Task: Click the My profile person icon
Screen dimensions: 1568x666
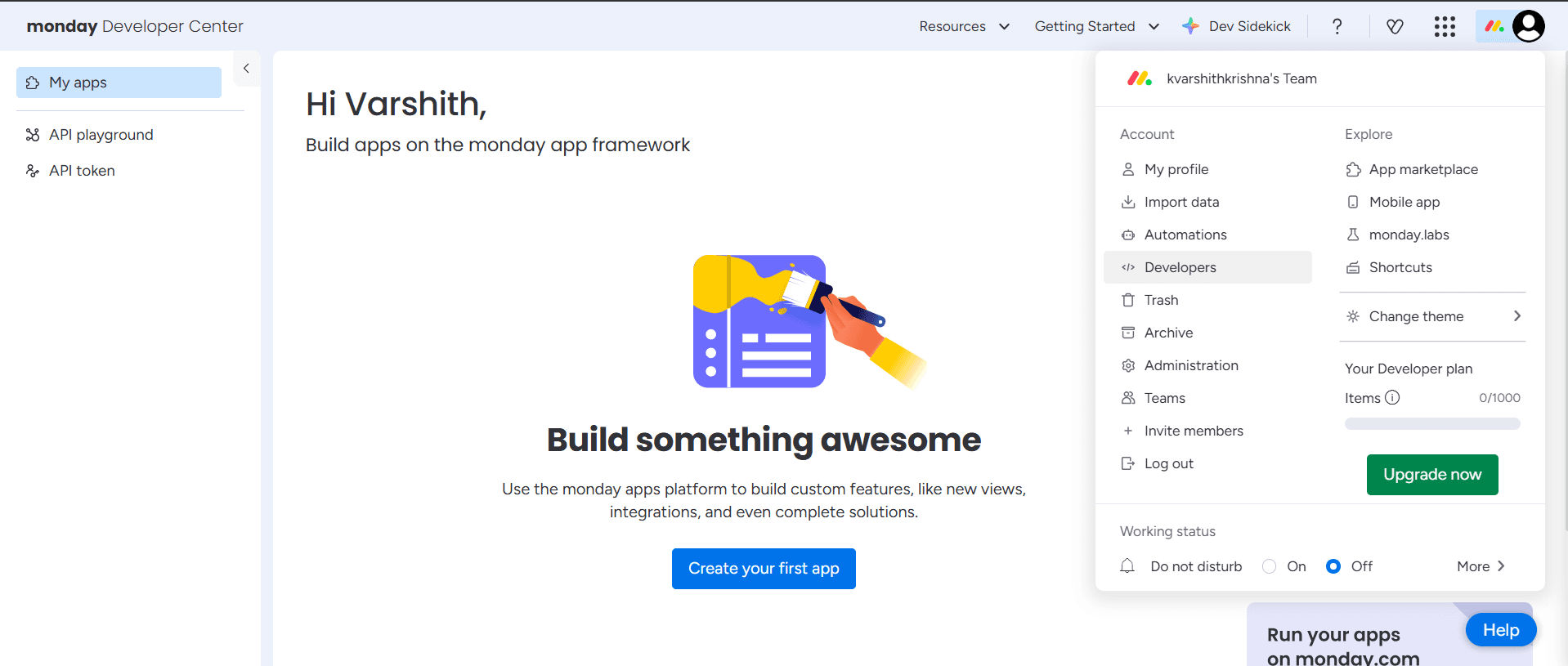Action: pyautogui.click(x=1128, y=169)
